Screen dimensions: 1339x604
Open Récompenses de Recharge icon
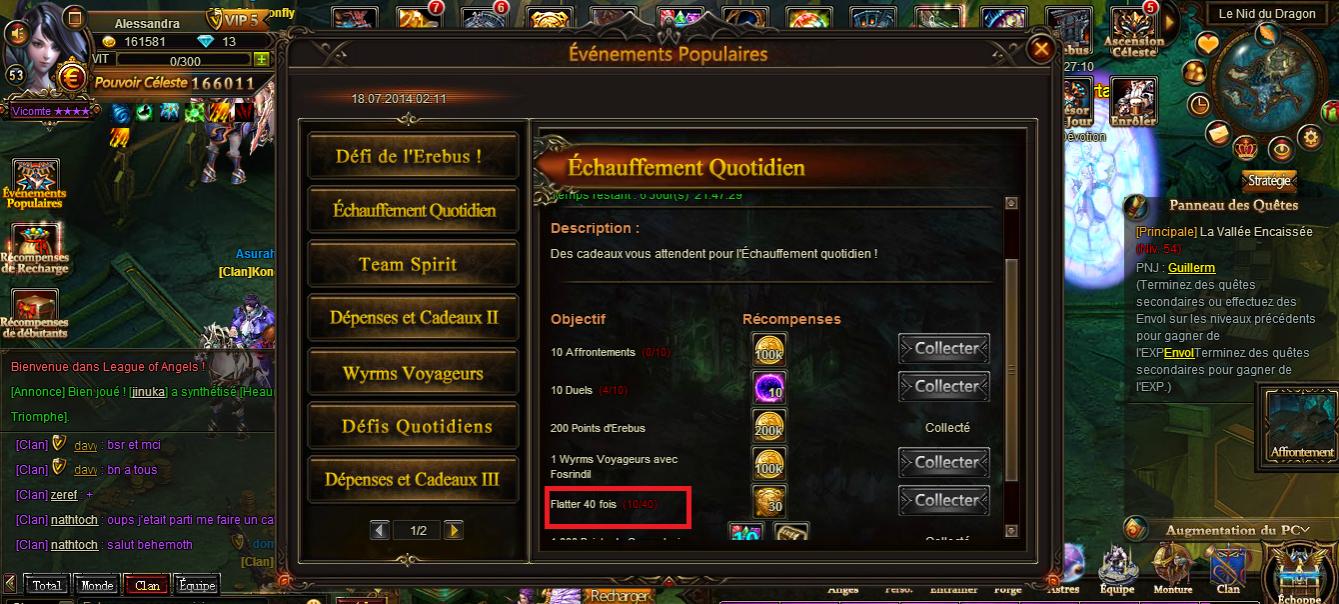(x=35, y=248)
